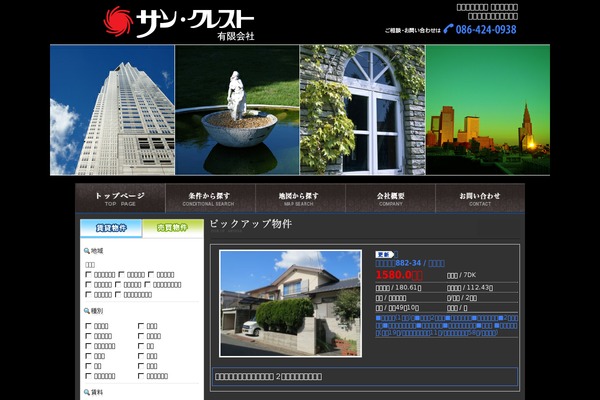Click the caption bar below the house photo
This screenshot has width=600, height=400.
pos(365,377)
